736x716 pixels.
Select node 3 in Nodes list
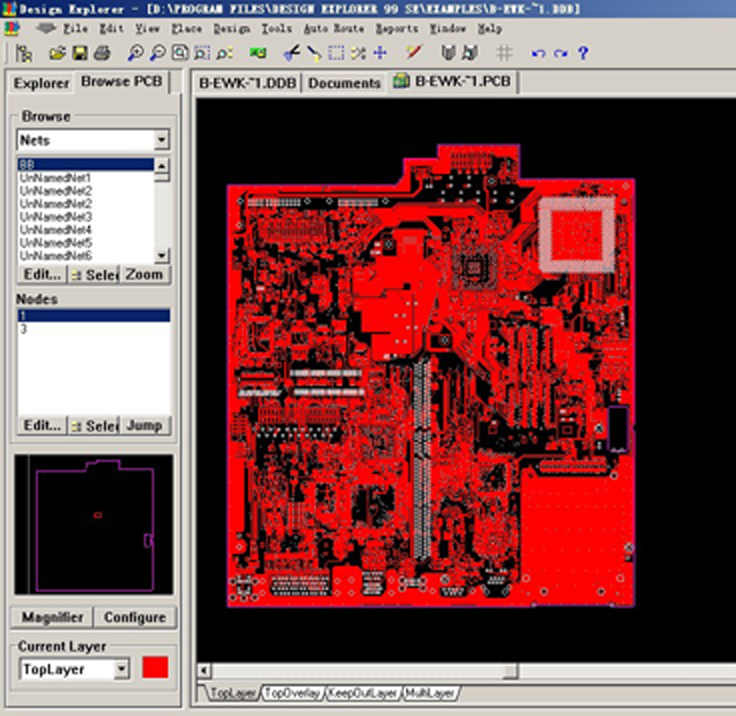(x=94, y=329)
